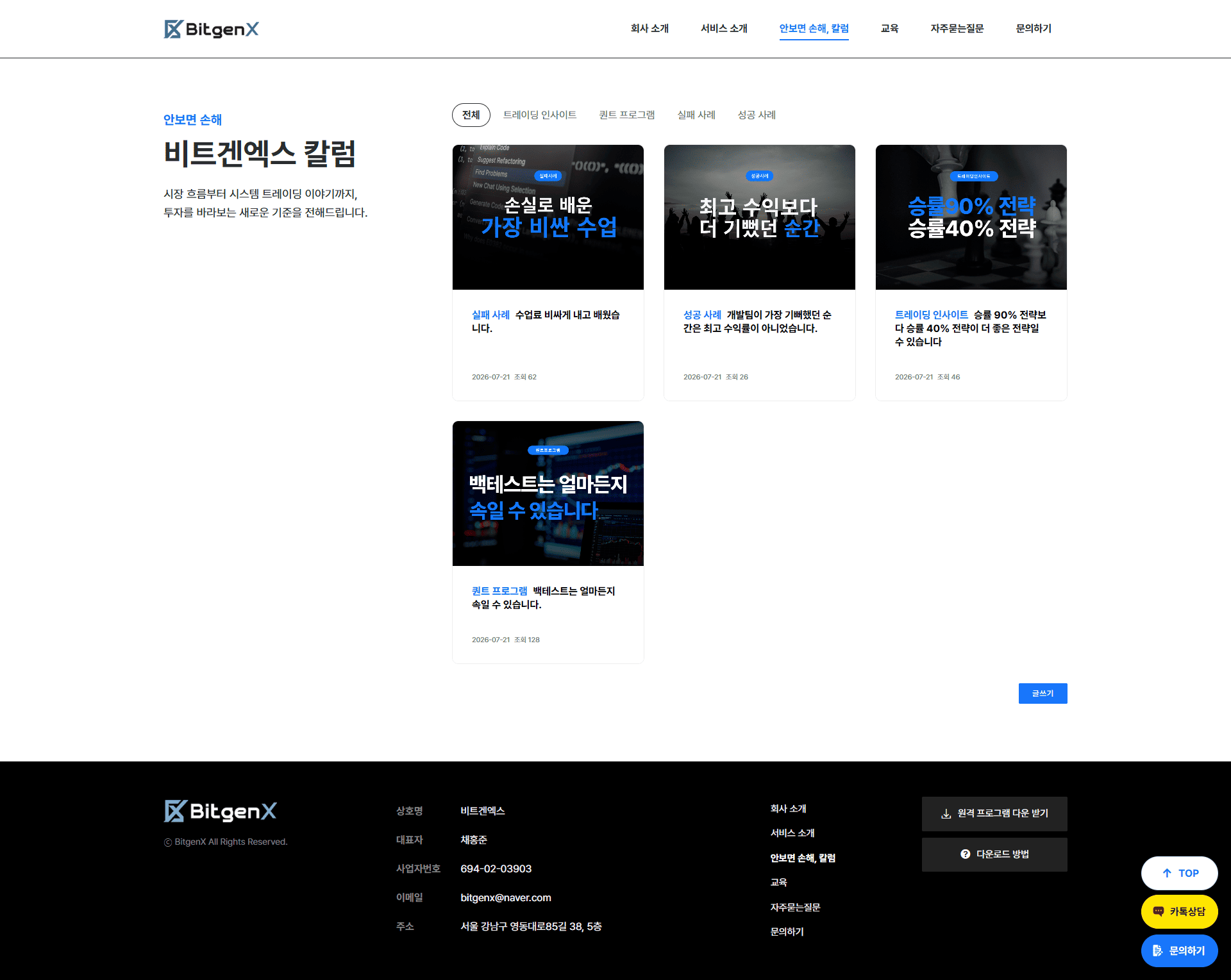The width and height of the screenshot is (1231, 980).
Task: Select the 트레이딩 인사이트 category tab
Action: click(539, 115)
